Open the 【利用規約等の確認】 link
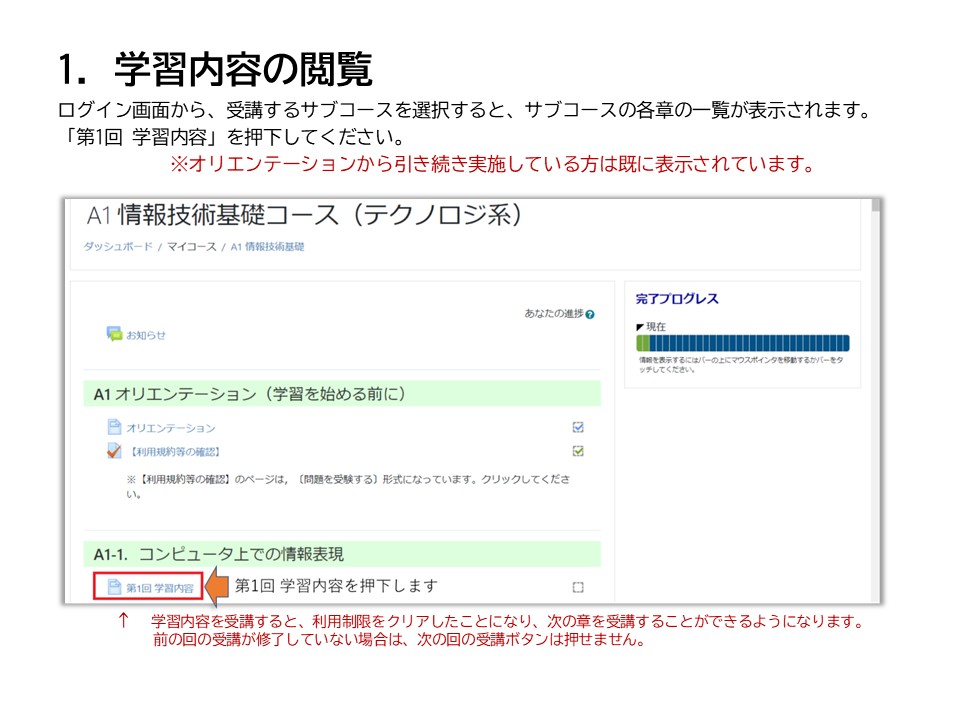This screenshot has width=960, height=720. click(175, 452)
